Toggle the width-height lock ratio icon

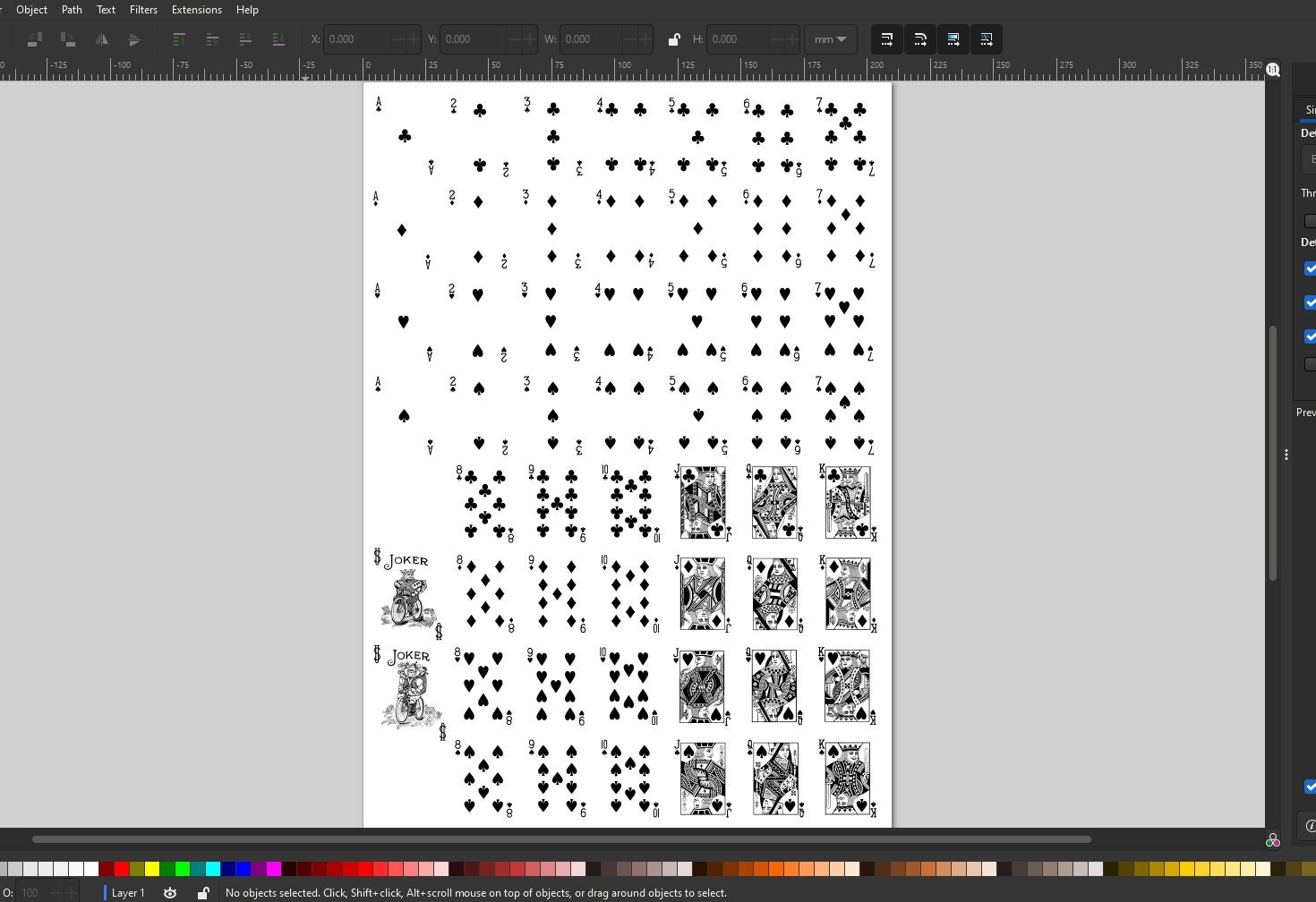point(674,39)
